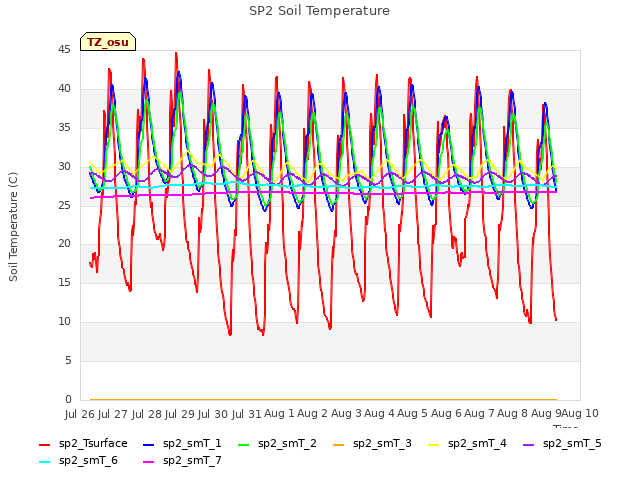Click the cyan sp2_smT_6 legend swatch

point(44,462)
